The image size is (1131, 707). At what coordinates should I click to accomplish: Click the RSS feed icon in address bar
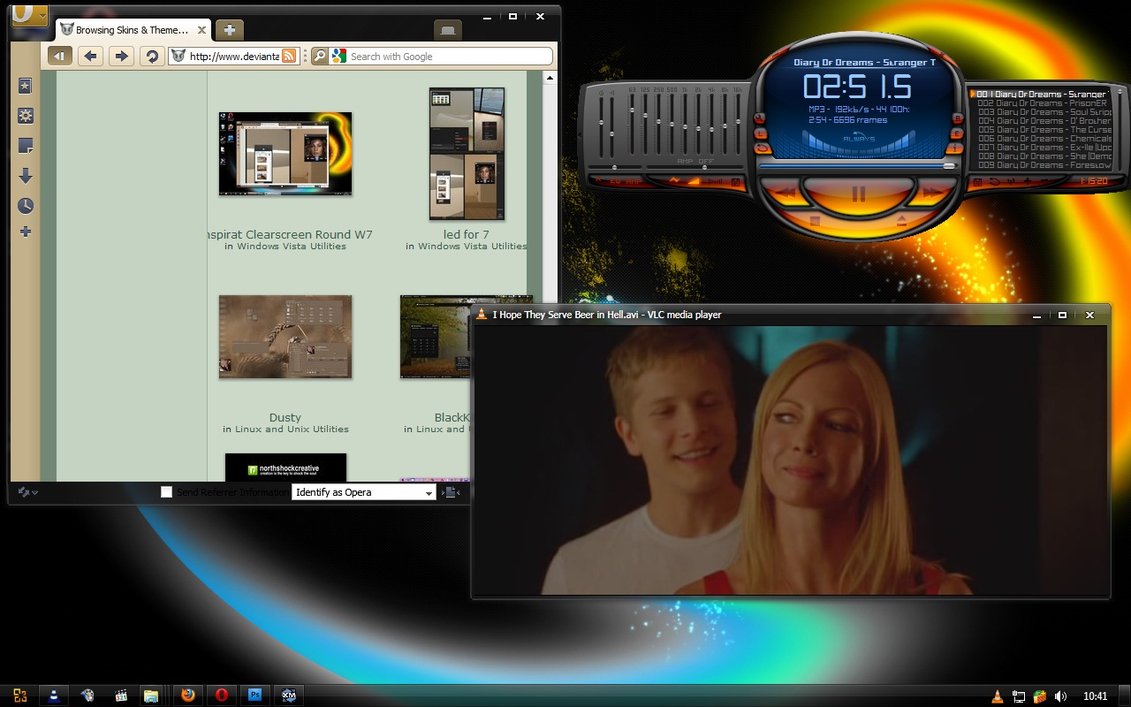[289, 56]
